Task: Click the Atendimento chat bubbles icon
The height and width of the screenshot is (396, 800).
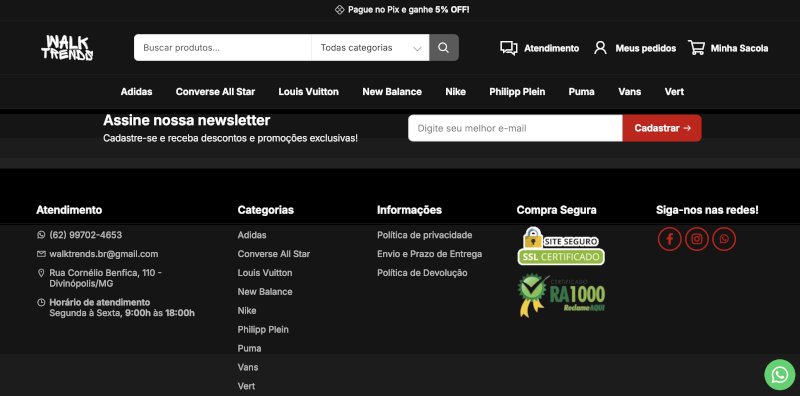Action: click(509, 48)
